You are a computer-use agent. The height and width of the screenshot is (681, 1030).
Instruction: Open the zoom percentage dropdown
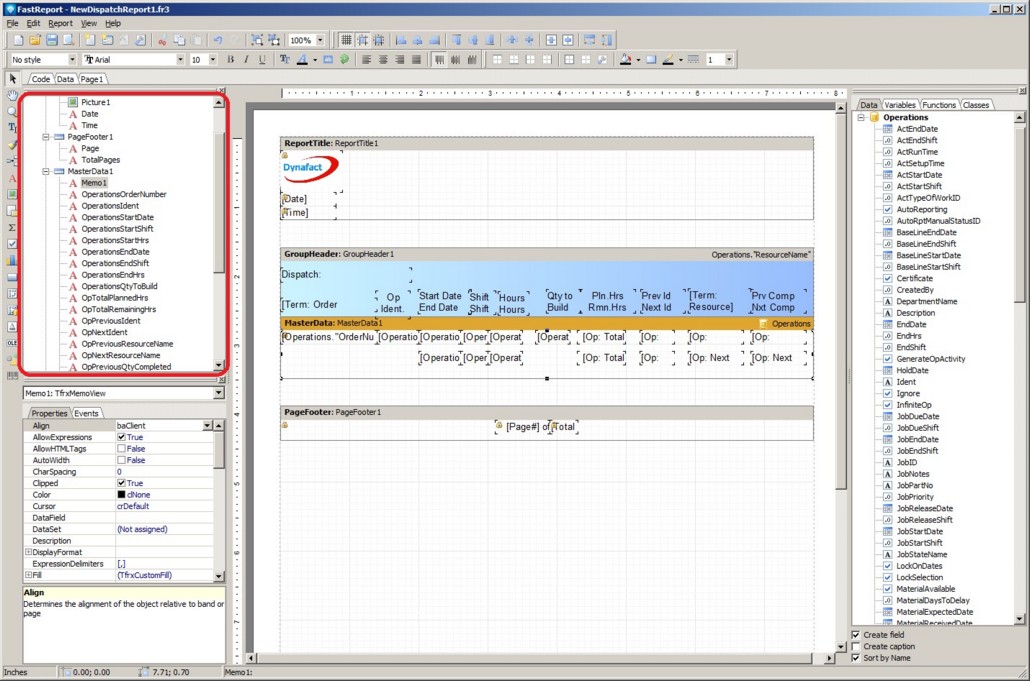tap(320, 40)
